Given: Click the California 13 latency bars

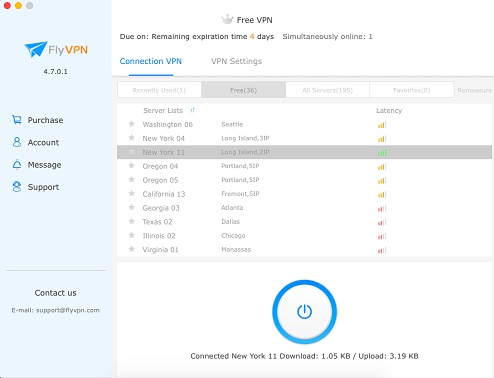Looking at the screenshot, I should point(382,194).
